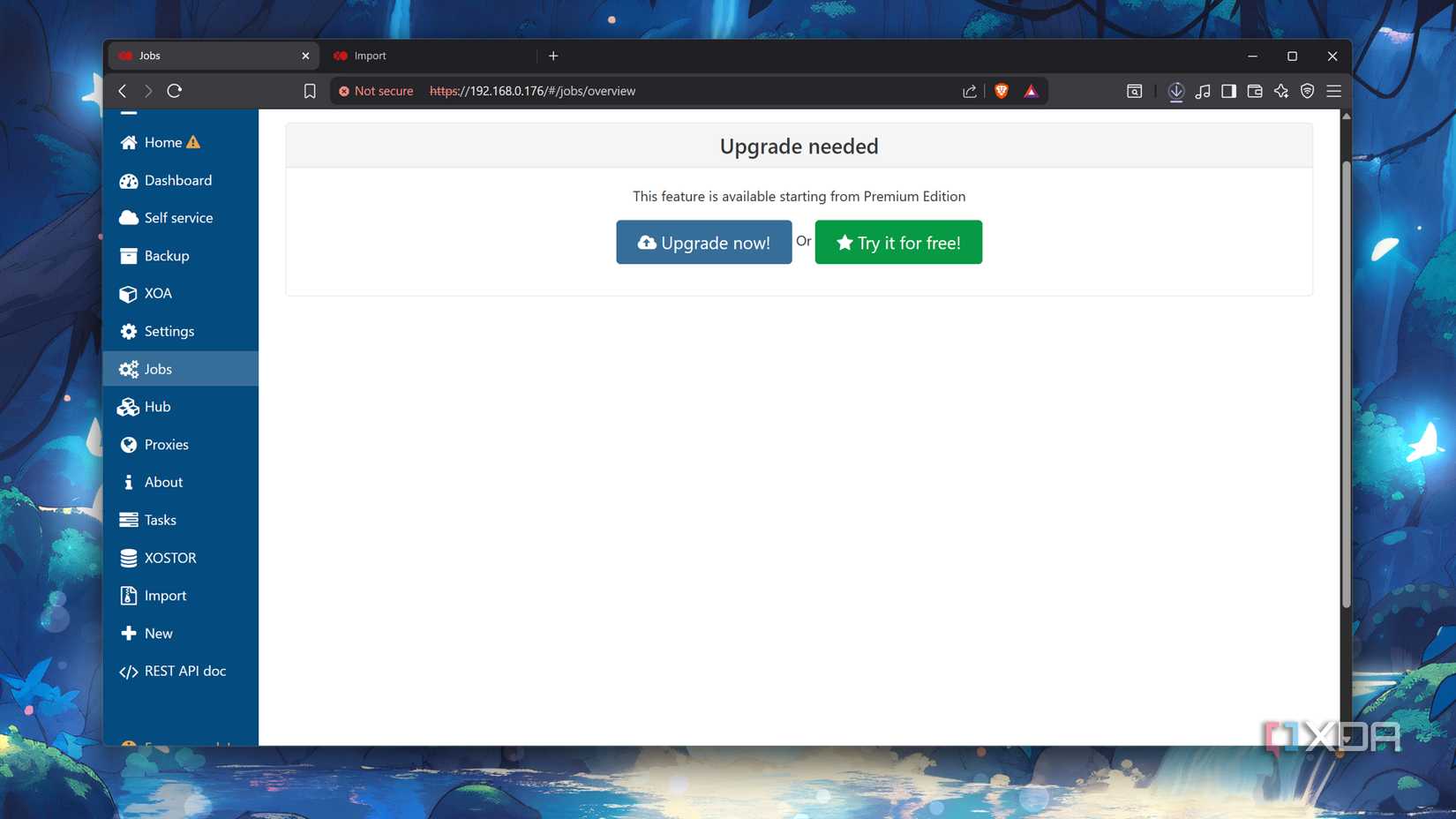The height and width of the screenshot is (819, 1456).
Task: Click the URL address field
Action: (x=688, y=91)
